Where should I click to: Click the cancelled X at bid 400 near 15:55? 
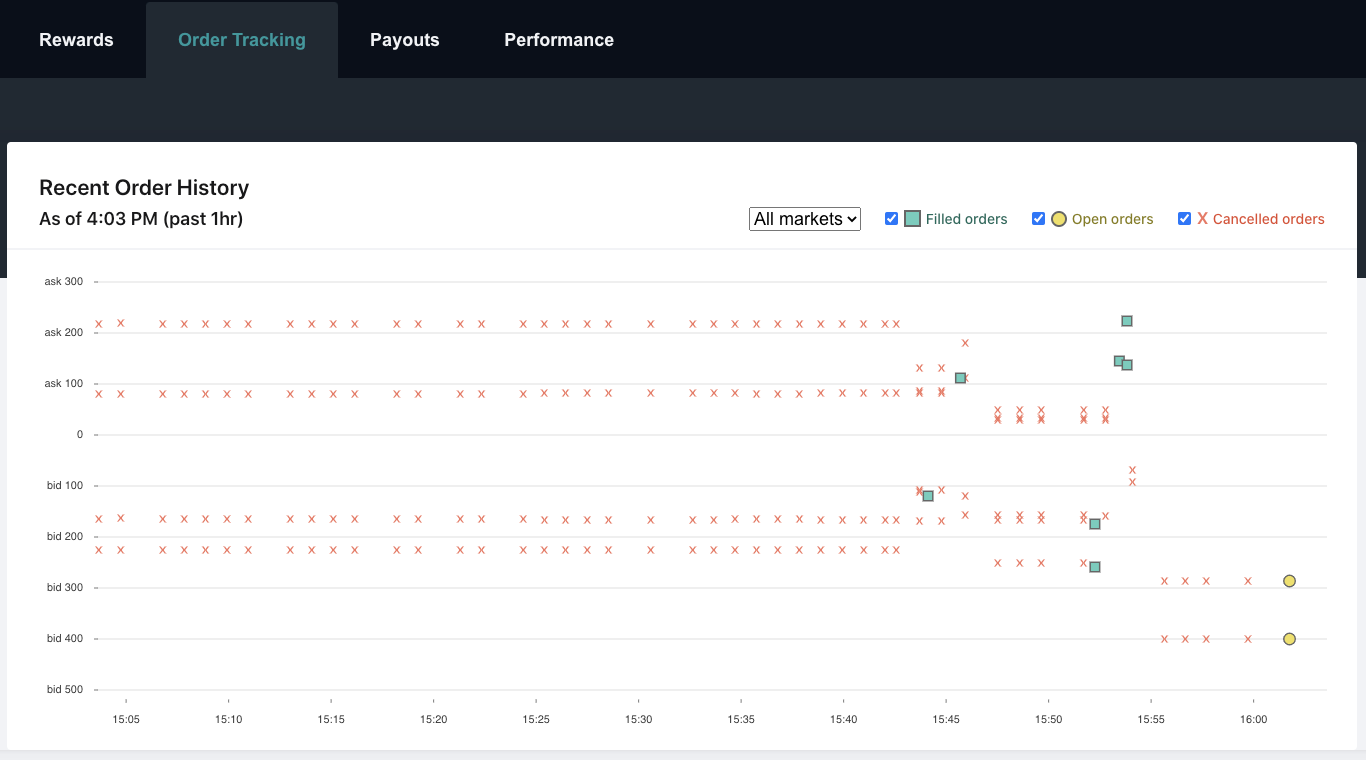1164,639
